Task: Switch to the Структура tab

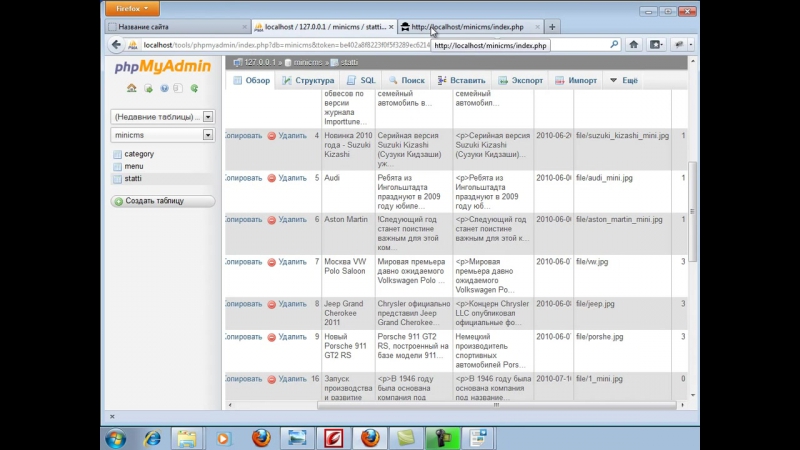Action: (x=308, y=81)
